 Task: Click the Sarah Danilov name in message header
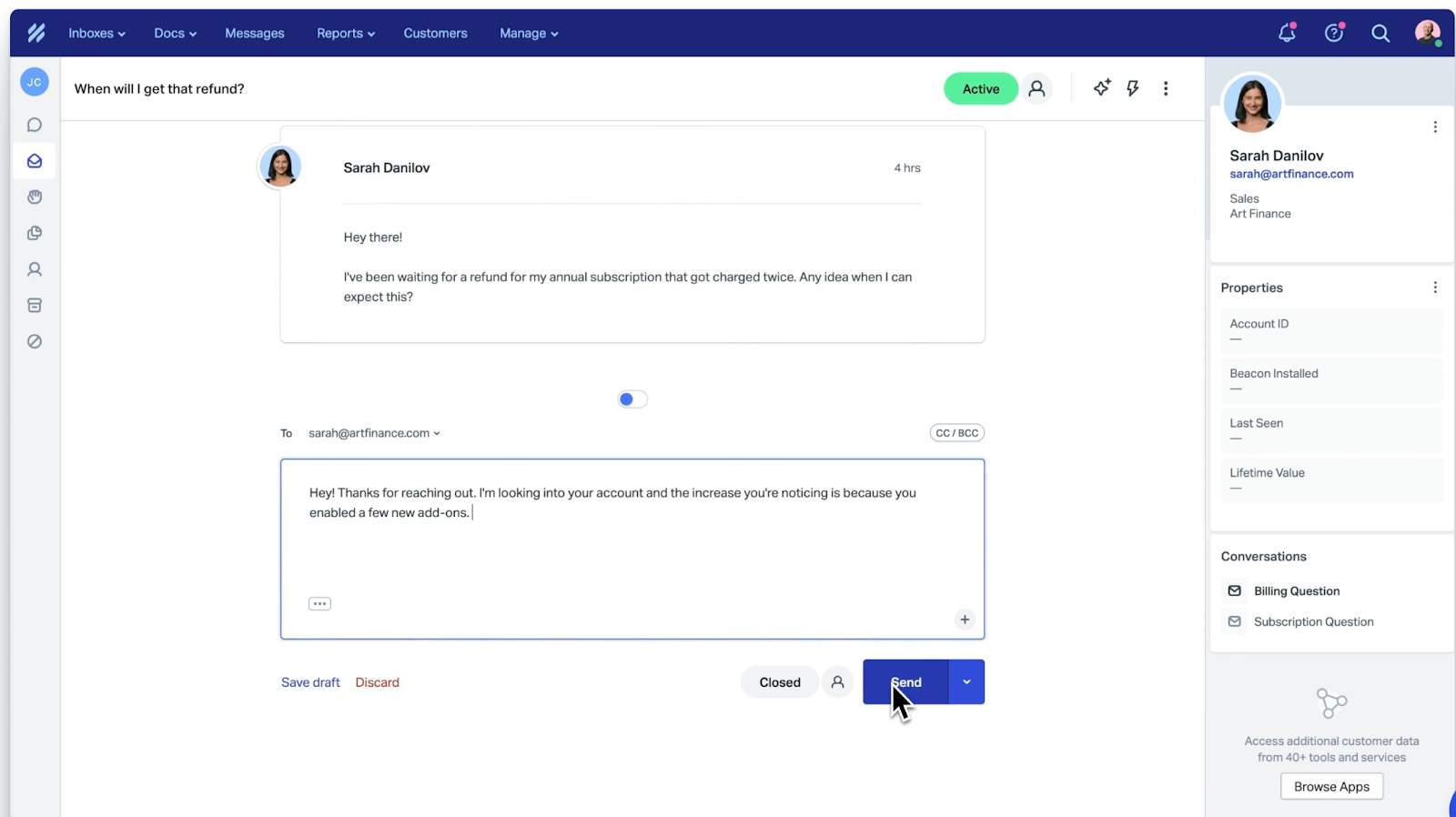[x=387, y=168]
